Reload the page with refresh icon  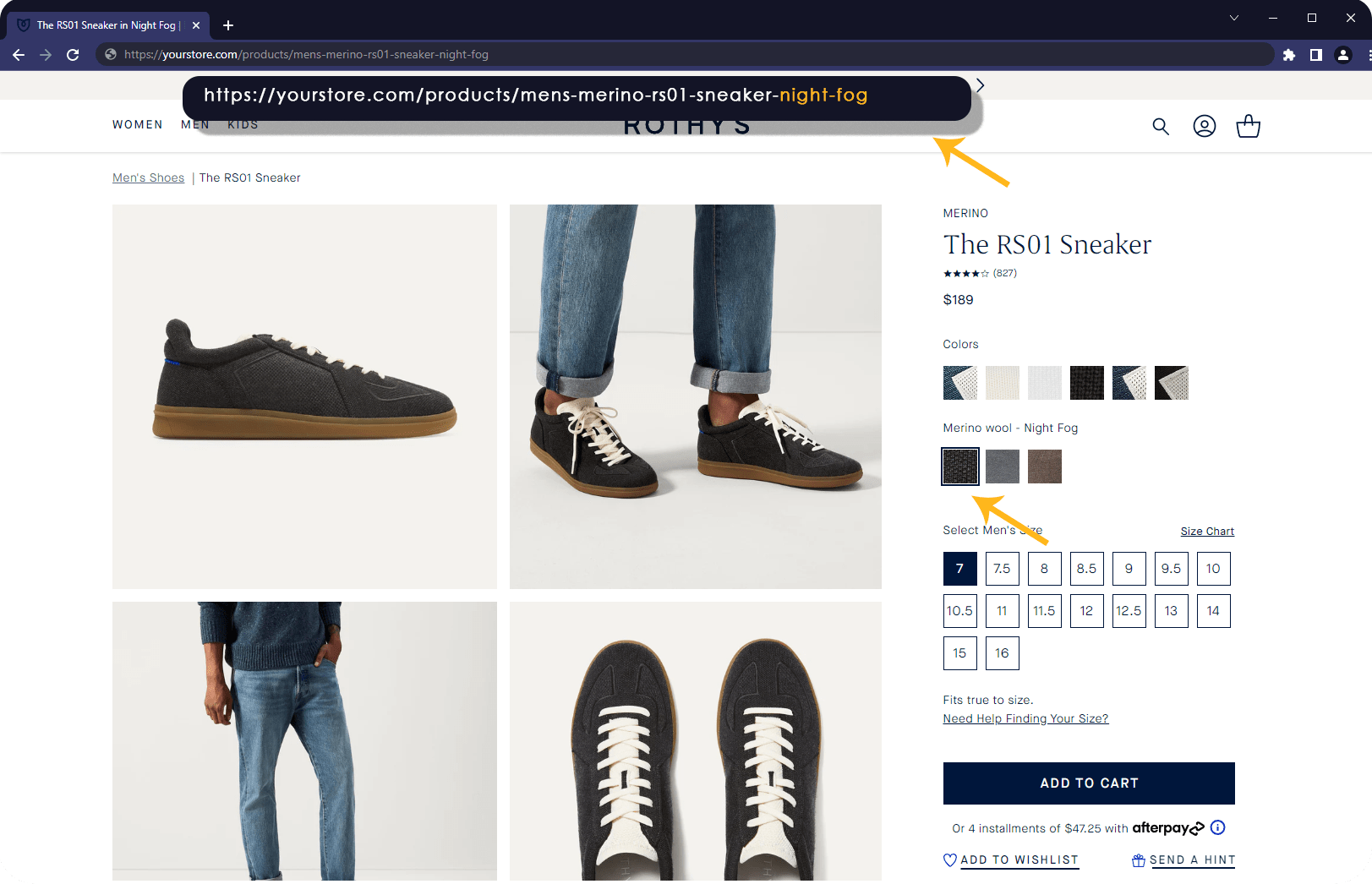(x=73, y=54)
